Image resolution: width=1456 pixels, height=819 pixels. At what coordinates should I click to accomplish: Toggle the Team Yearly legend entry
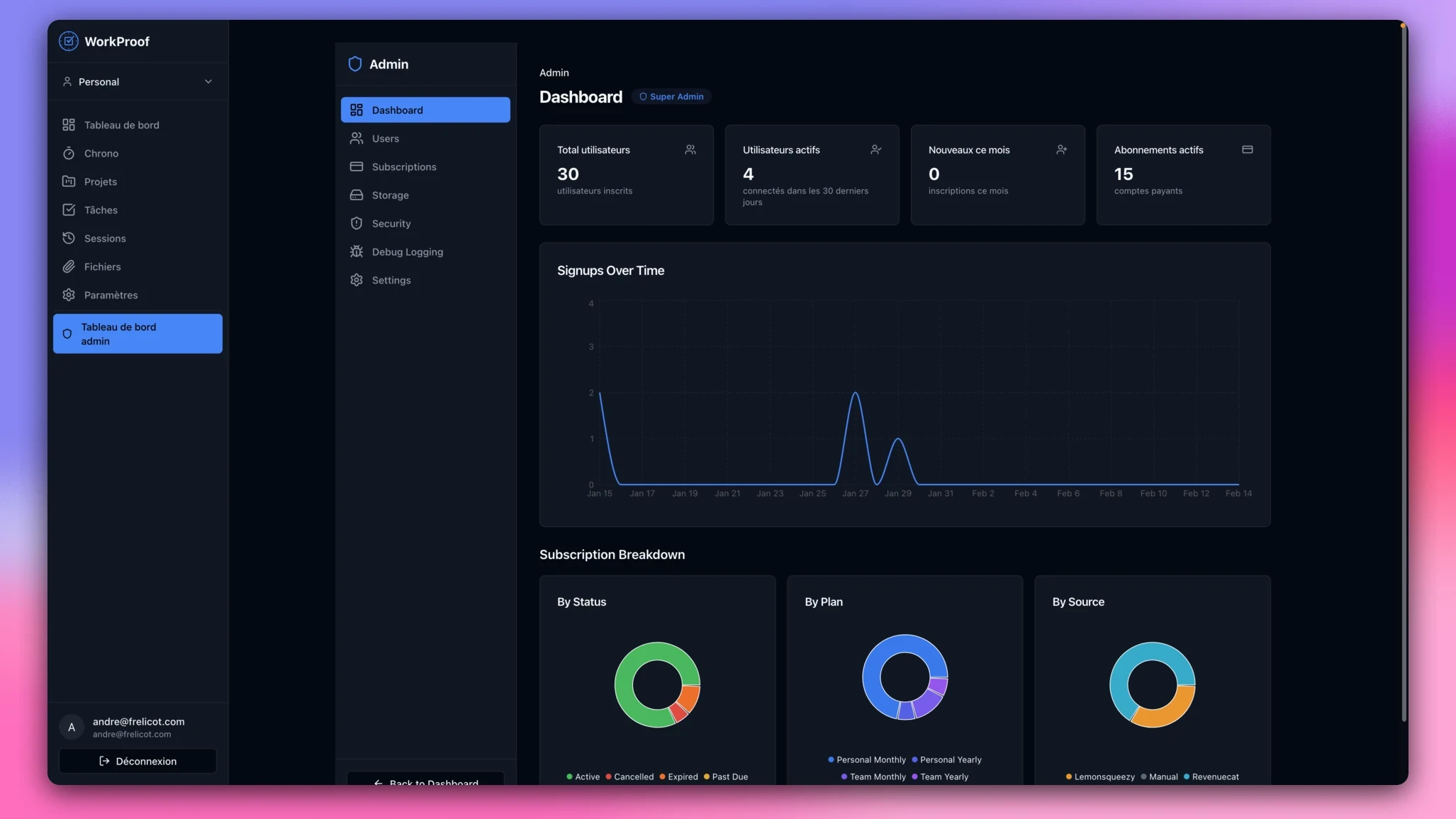pos(940,776)
